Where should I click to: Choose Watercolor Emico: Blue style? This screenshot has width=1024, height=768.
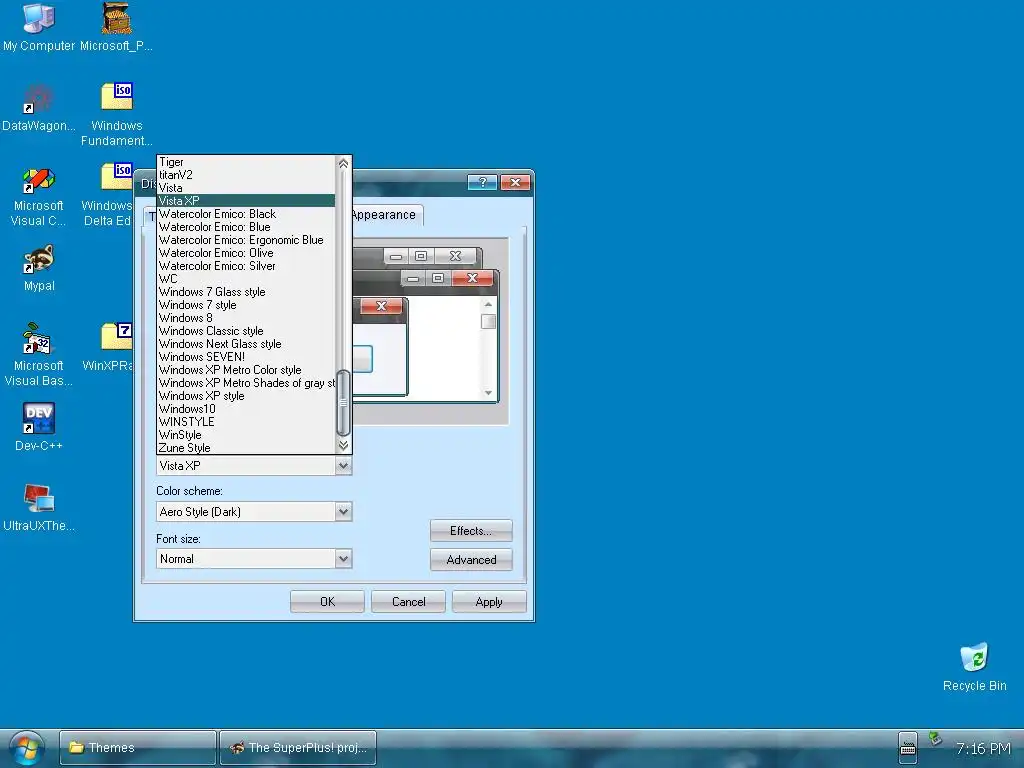(x=246, y=227)
